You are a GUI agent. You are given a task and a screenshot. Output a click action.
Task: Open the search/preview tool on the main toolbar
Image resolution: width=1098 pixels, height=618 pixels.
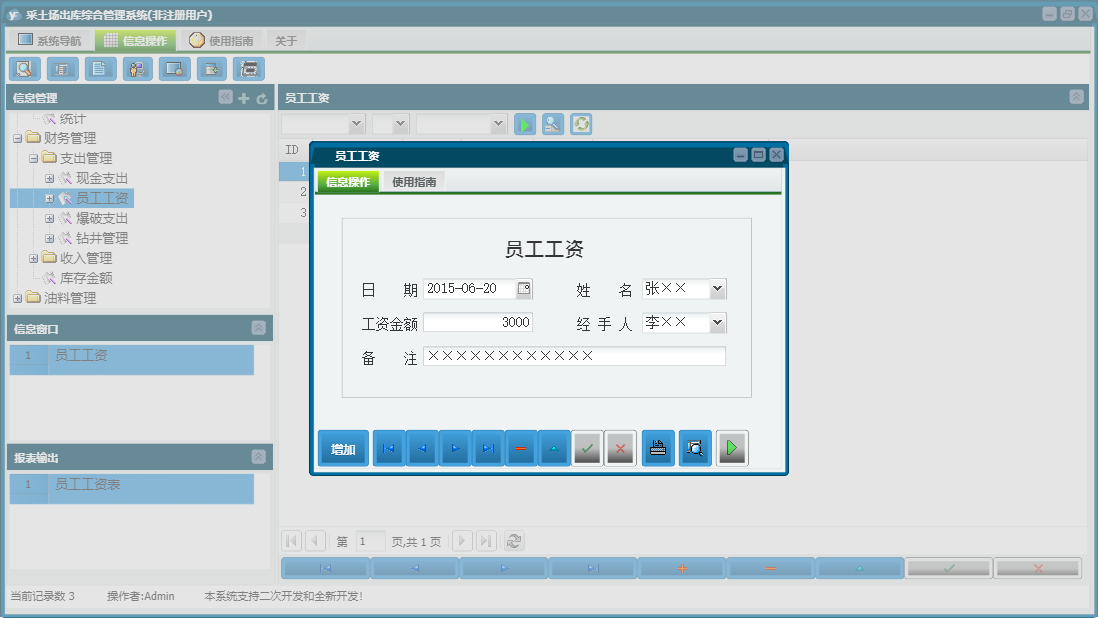(24, 69)
